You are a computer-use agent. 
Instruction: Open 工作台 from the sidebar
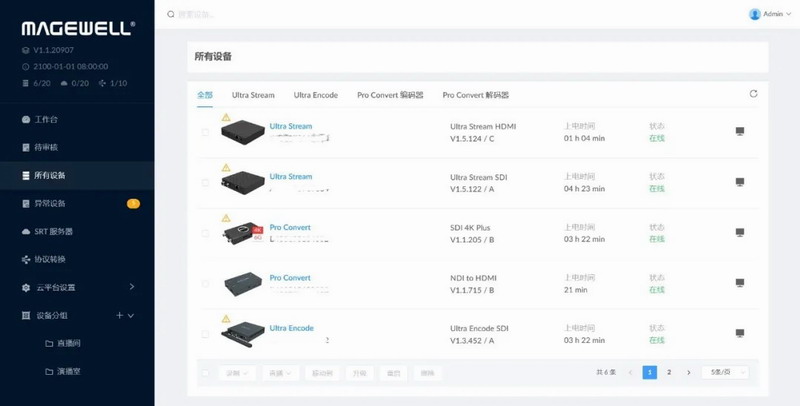click(46, 119)
